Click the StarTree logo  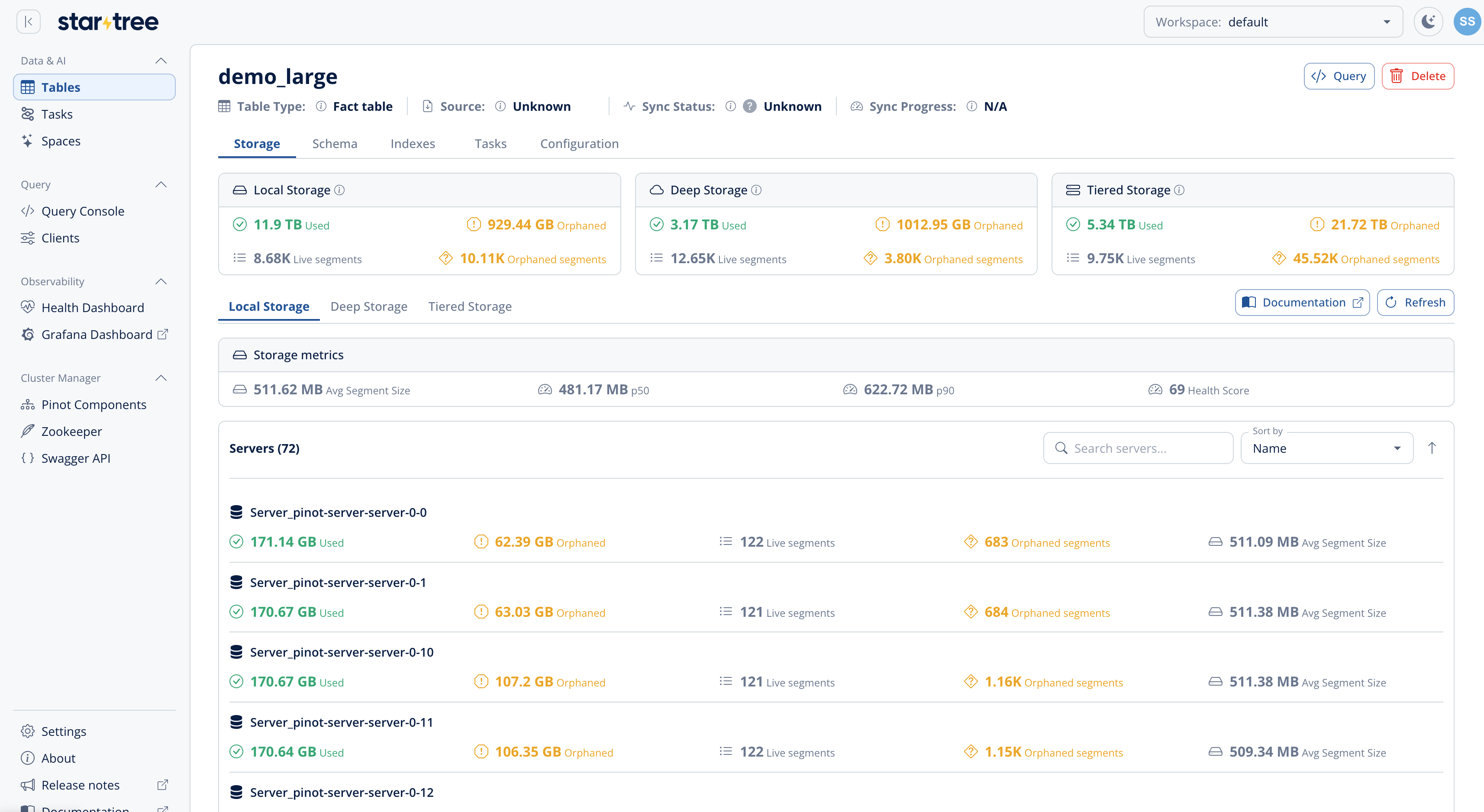coord(108,22)
